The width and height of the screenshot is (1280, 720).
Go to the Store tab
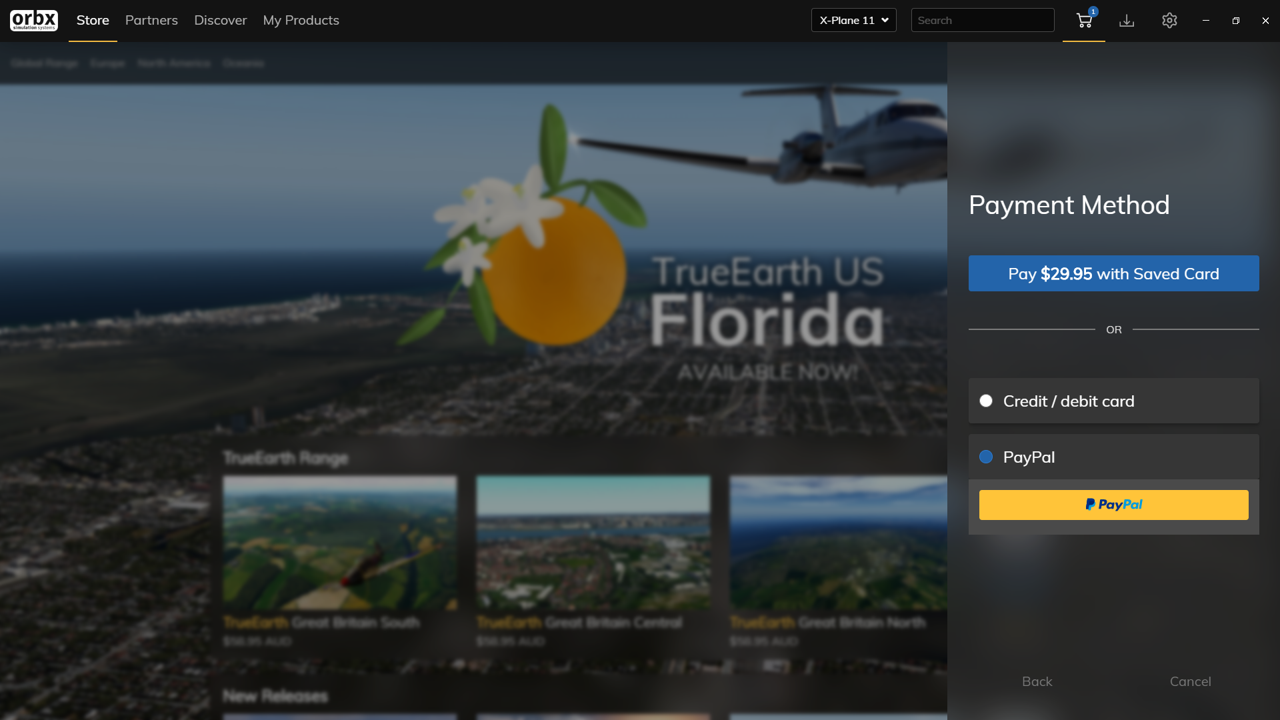pyautogui.click(x=93, y=20)
